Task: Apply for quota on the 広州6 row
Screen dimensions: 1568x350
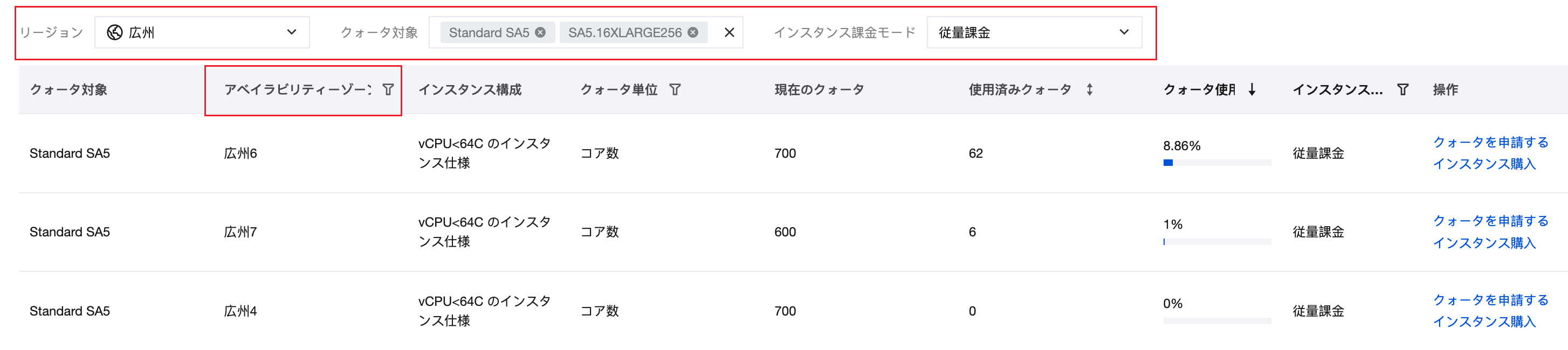Action: (x=1490, y=142)
